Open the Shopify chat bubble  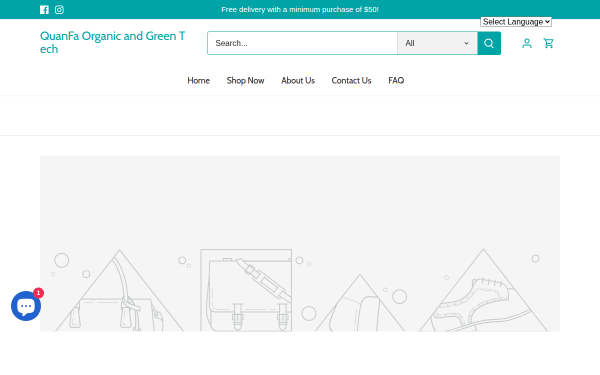pos(26,306)
